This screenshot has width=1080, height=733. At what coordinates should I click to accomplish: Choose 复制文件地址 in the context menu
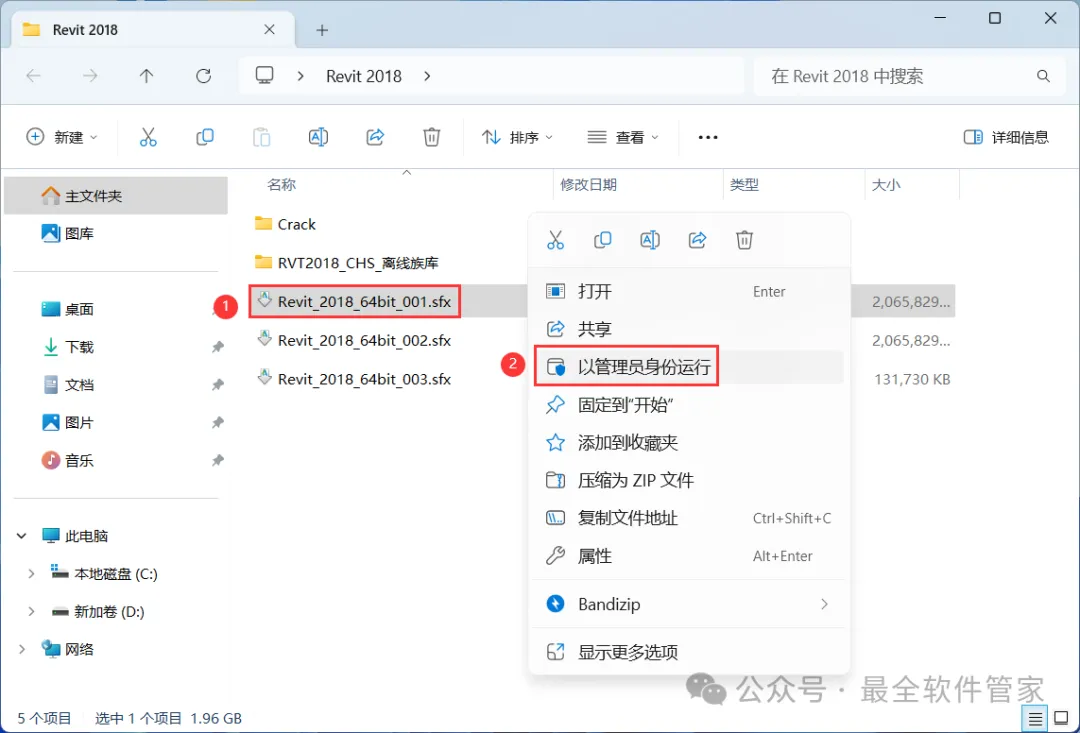pos(689,518)
